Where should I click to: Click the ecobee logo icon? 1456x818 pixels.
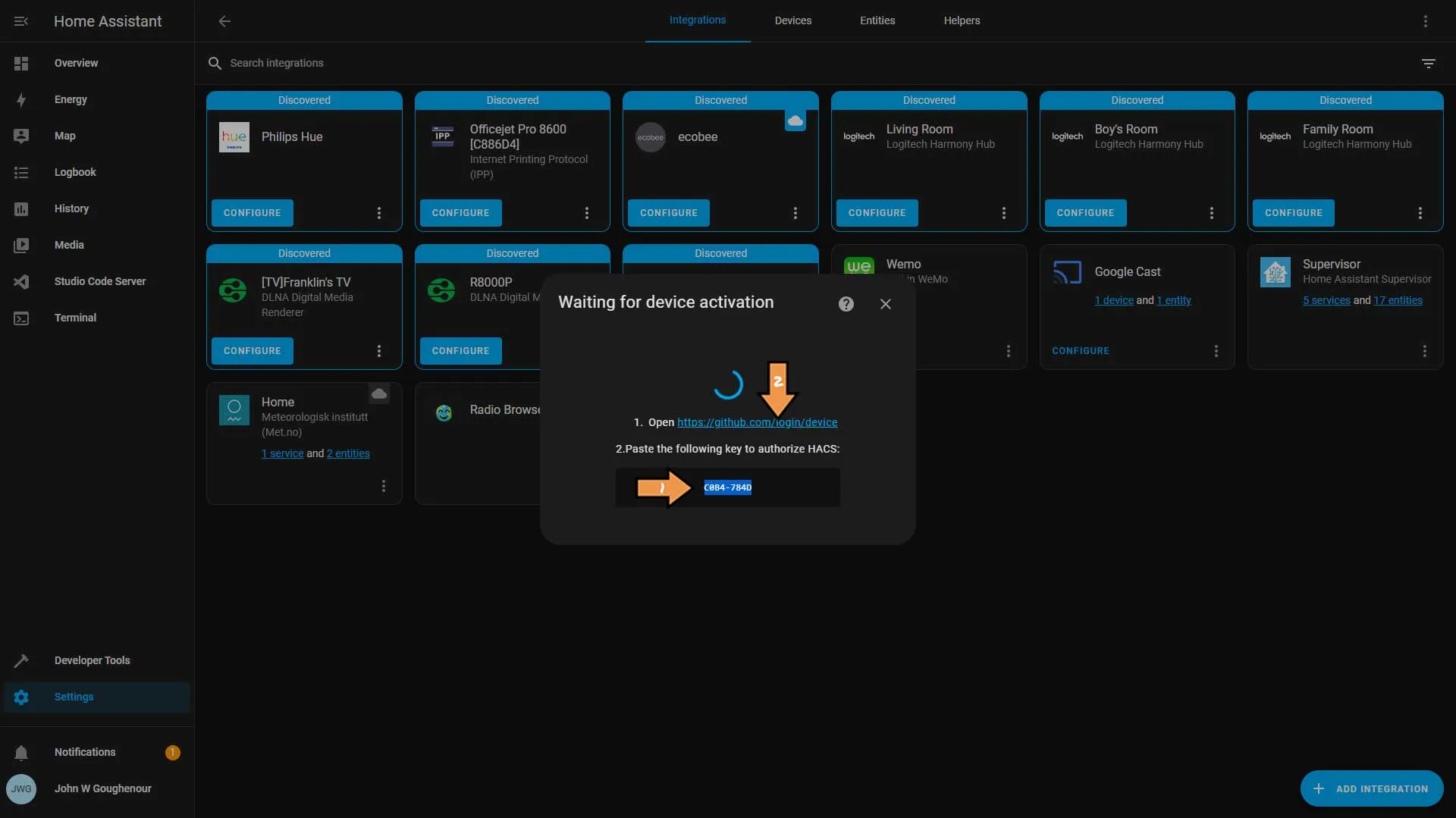651,137
